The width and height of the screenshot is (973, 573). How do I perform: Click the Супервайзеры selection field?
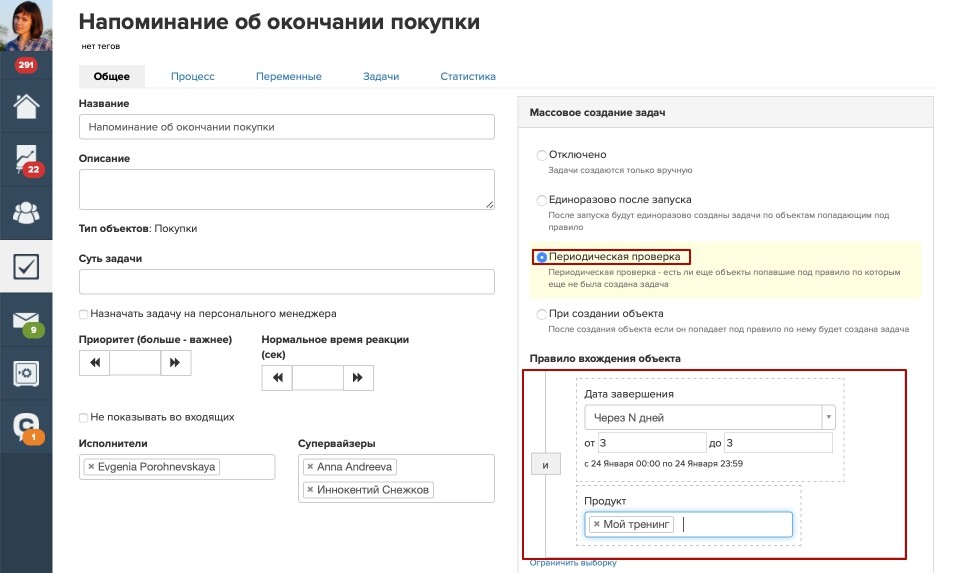pos(396,478)
